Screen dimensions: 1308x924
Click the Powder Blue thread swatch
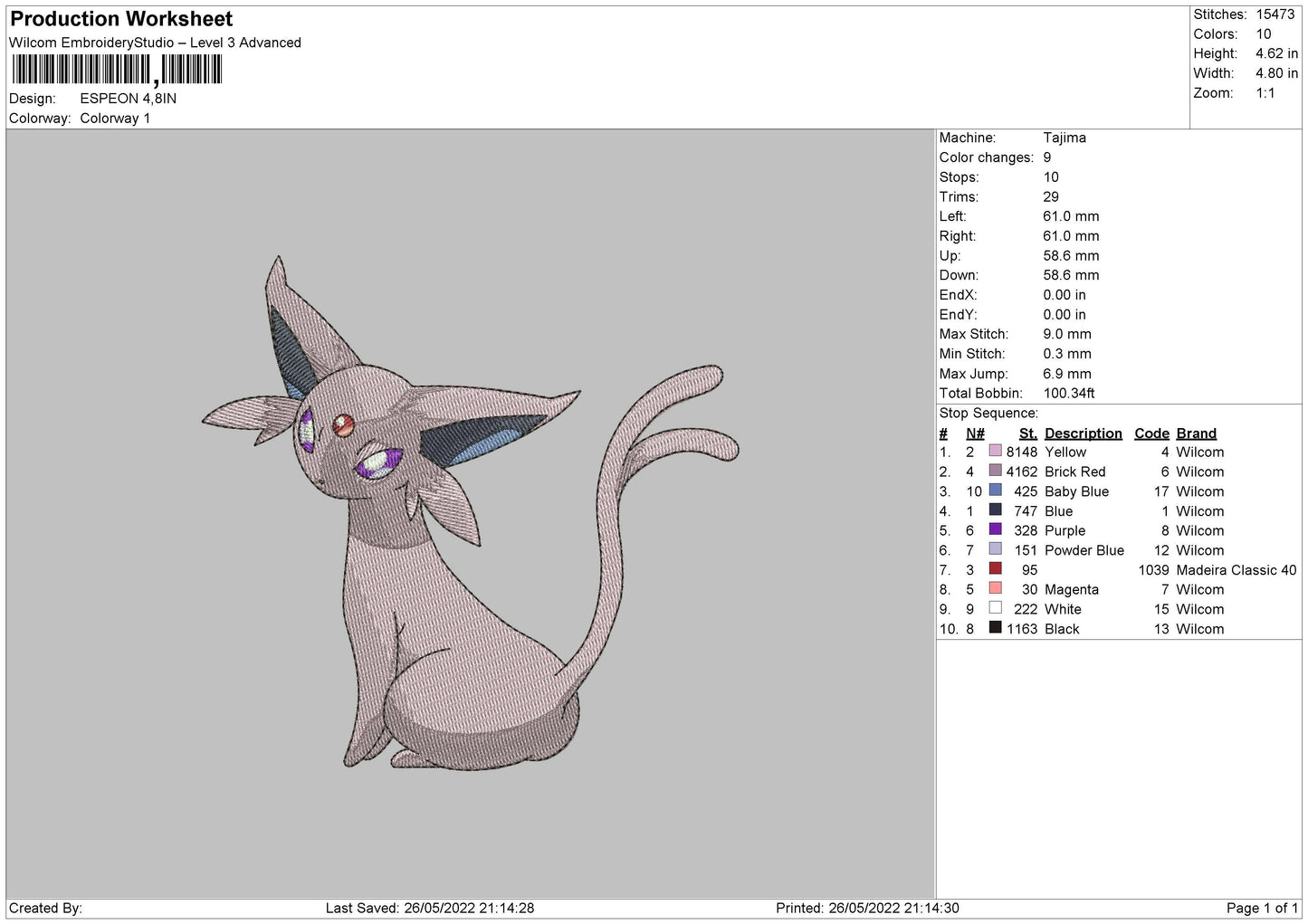click(x=996, y=549)
